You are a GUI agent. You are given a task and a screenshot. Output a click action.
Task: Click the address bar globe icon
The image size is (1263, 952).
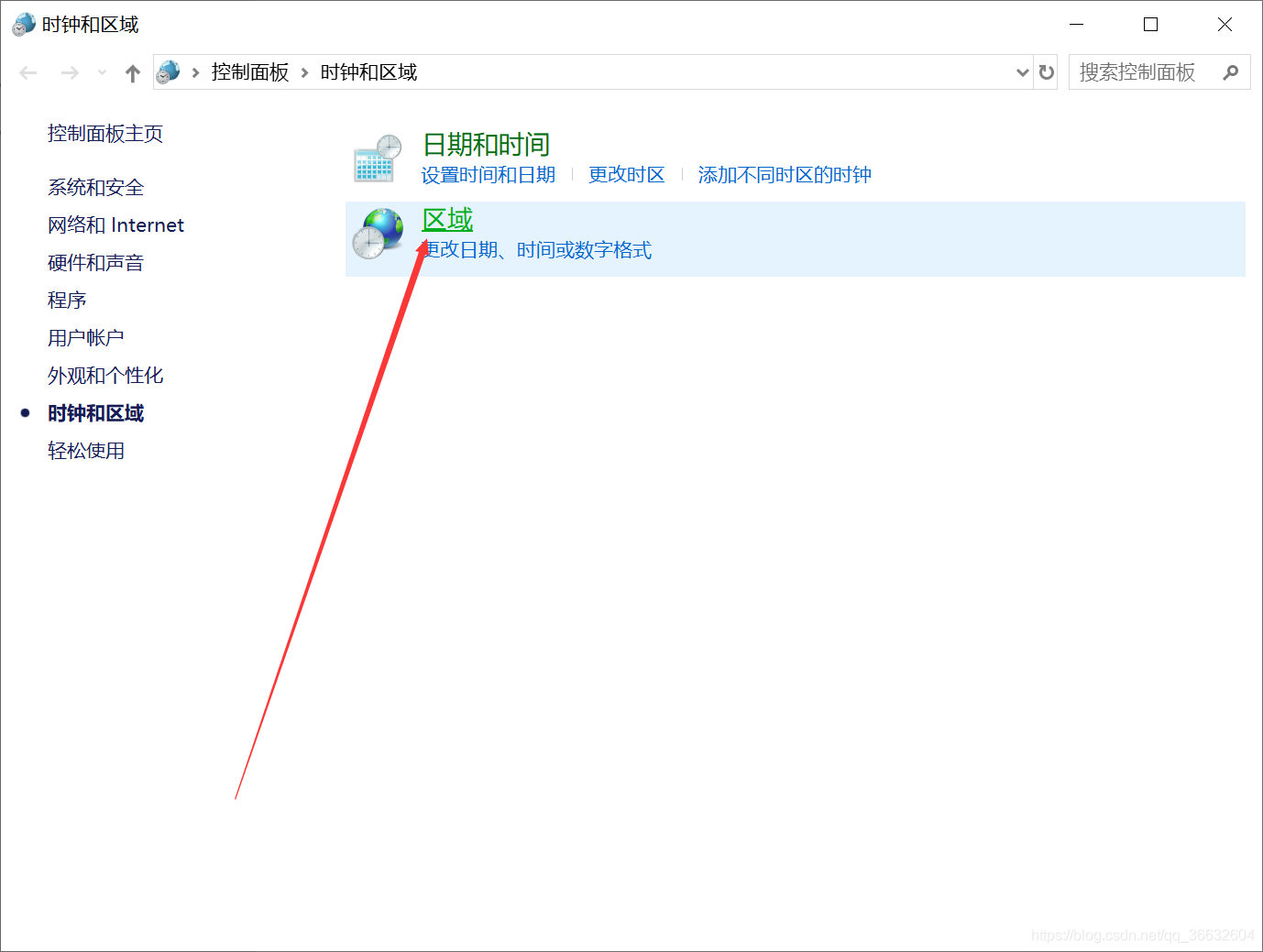pyautogui.click(x=169, y=71)
